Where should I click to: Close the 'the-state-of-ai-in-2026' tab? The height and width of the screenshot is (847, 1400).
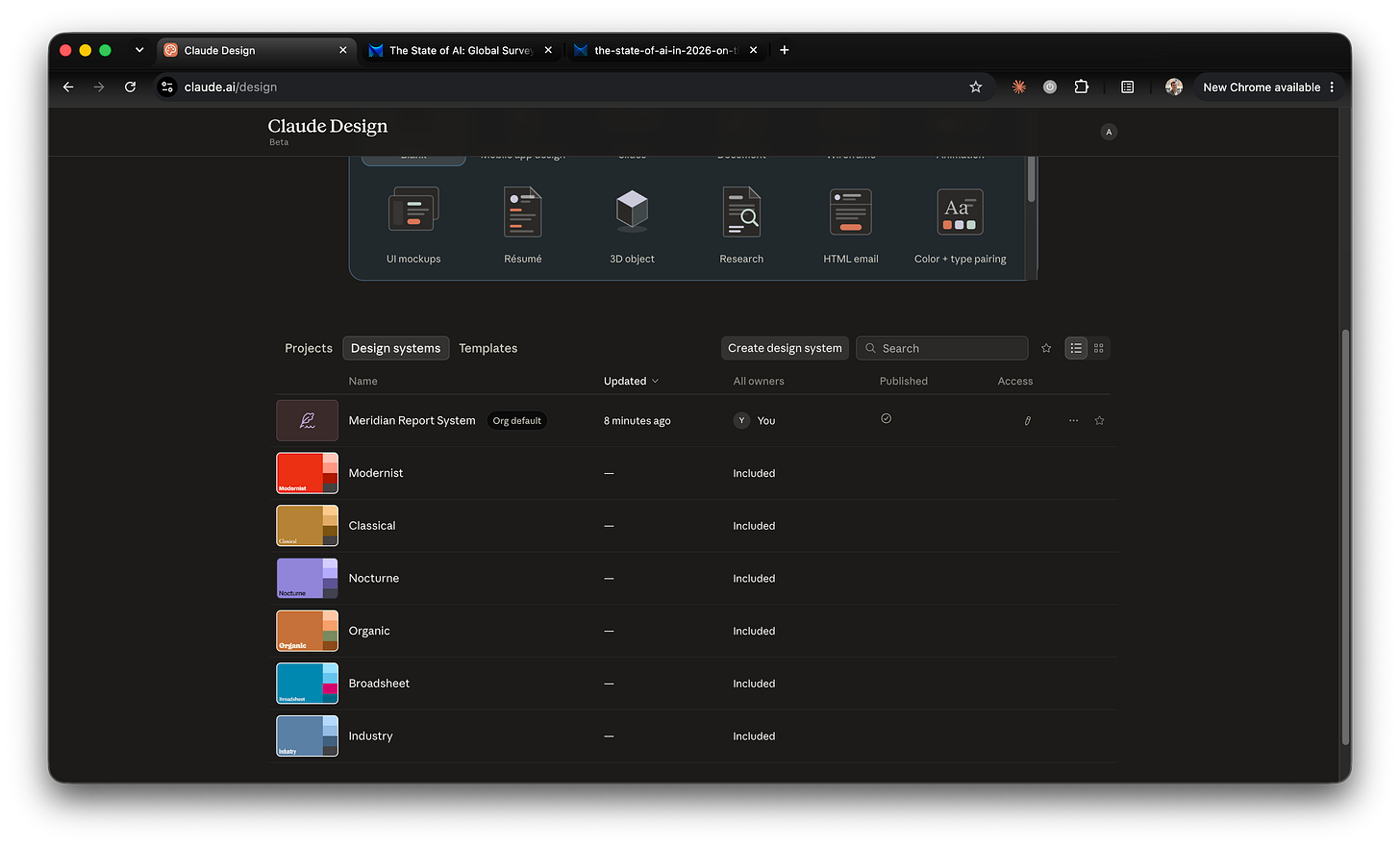click(x=753, y=50)
